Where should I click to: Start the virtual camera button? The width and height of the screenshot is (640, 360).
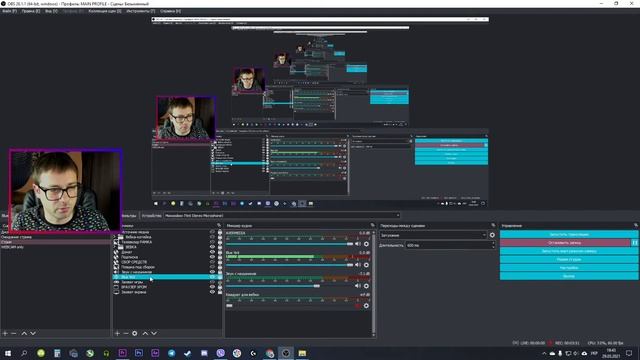point(569,251)
